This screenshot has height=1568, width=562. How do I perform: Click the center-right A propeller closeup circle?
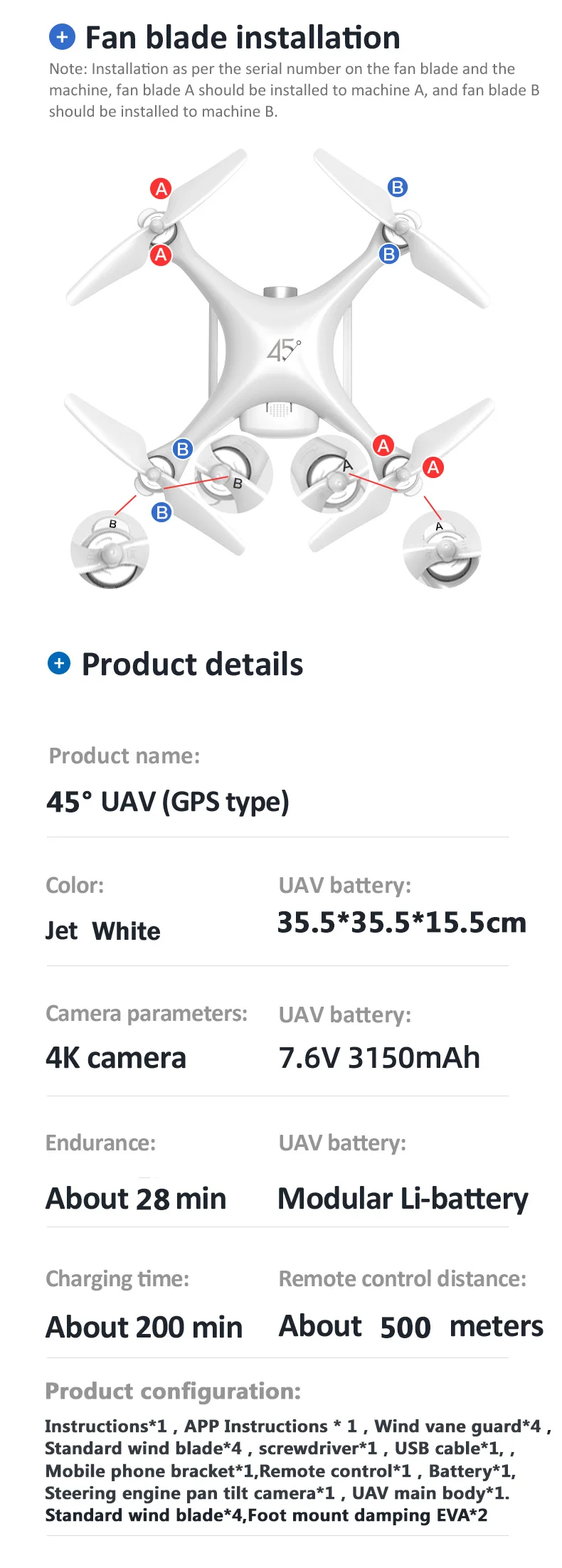click(331, 475)
